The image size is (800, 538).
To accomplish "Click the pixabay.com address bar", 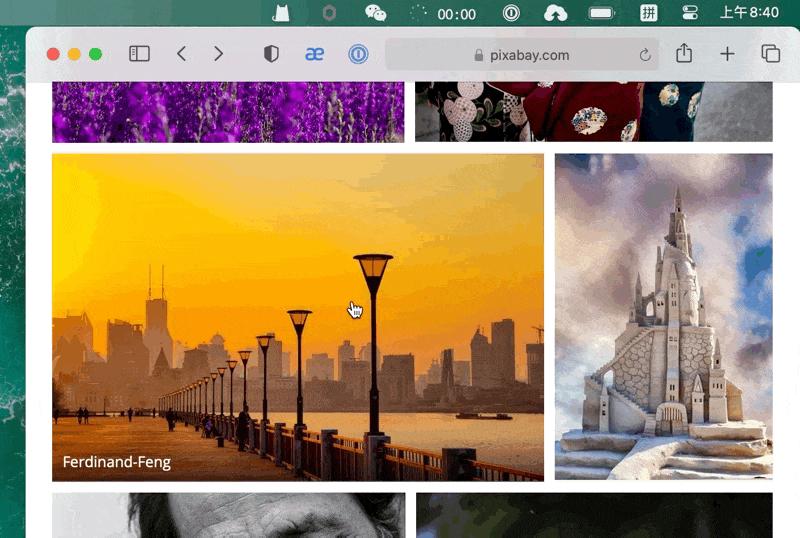I will (520, 55).
